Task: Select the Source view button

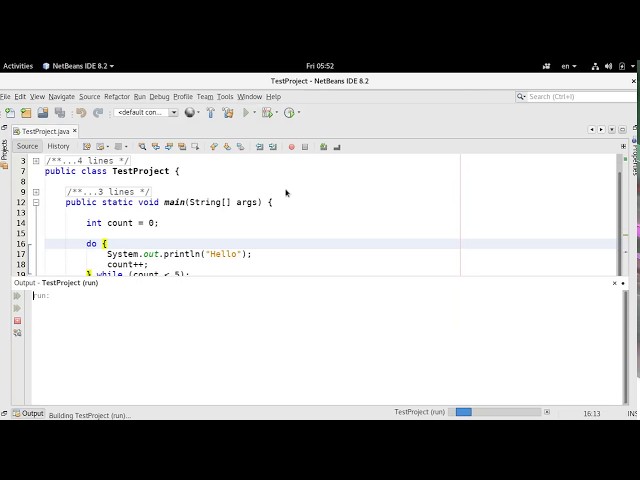Action: [x=27, y=146]
